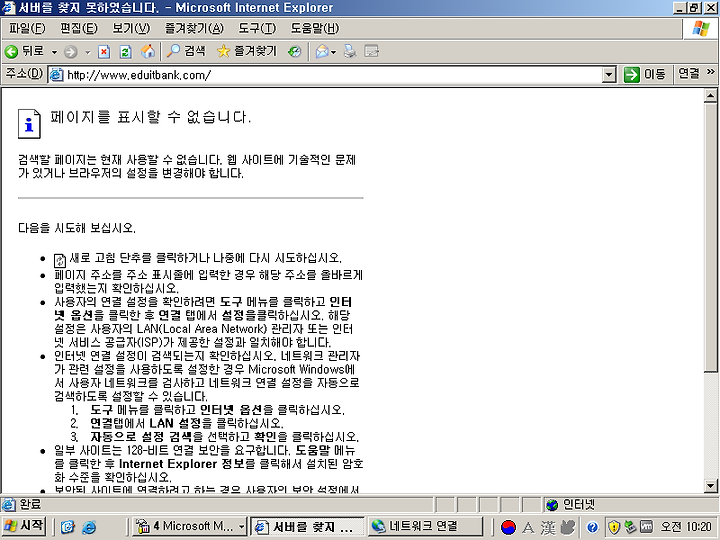Open the Search (검색) magnifier button
Image resolution: width=720 pixels, height=540 pixels.
coord(186,51)
